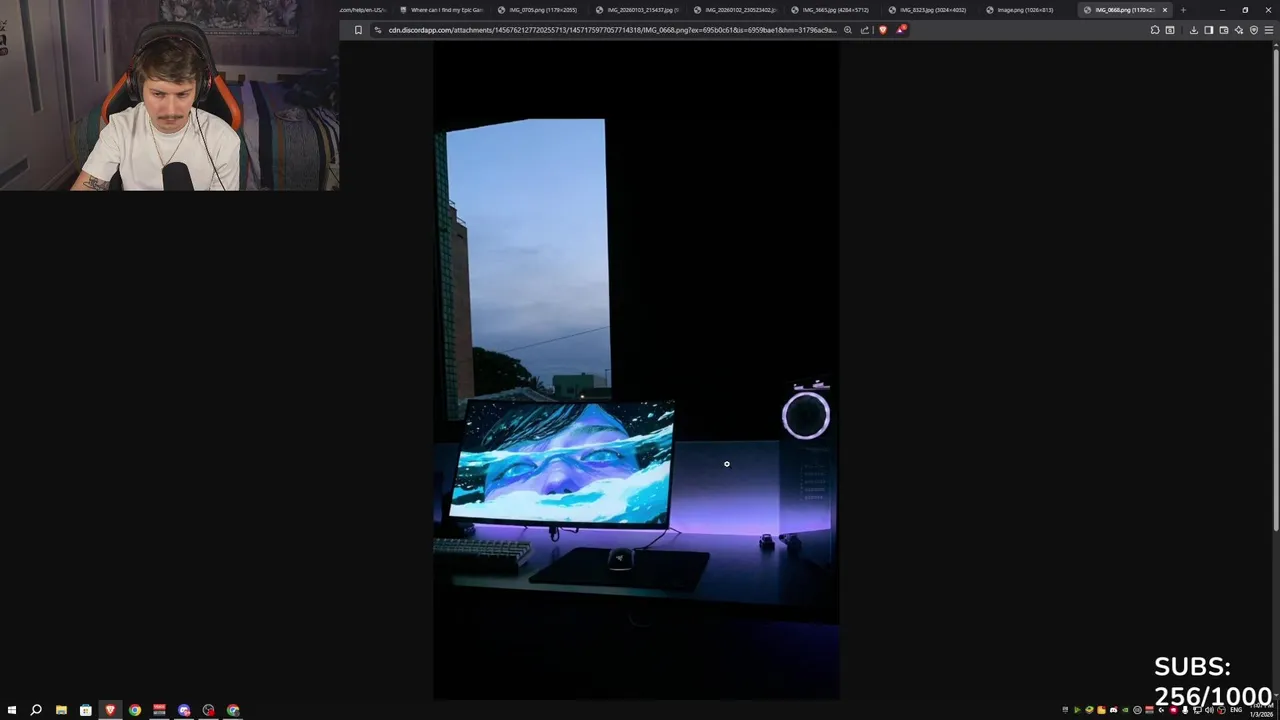Open Windows search in the taskbar
This screenshot has width=1280, height=720.
tap(36, 710)
